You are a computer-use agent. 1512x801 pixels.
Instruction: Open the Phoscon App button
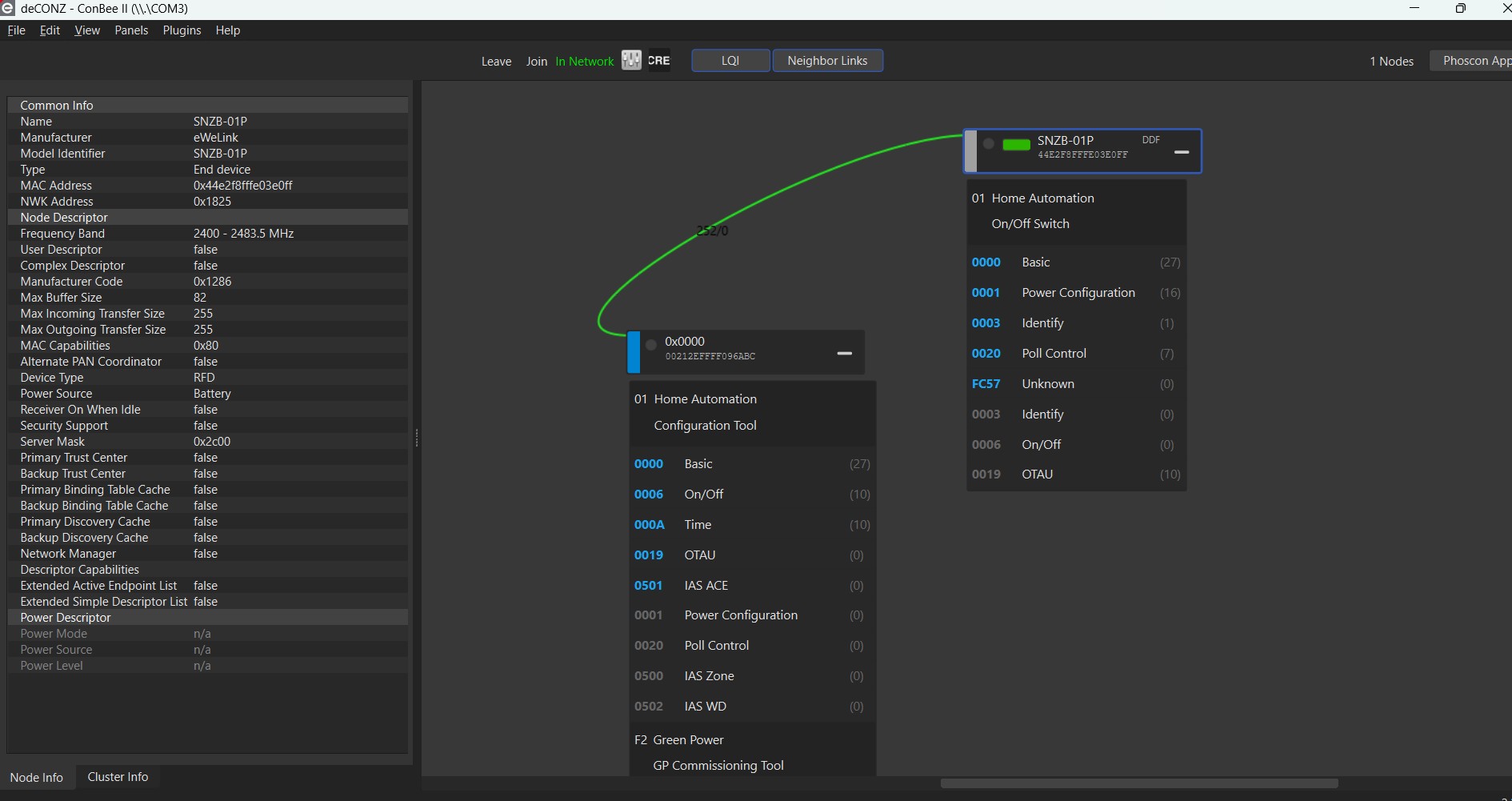coord(1474,61)
